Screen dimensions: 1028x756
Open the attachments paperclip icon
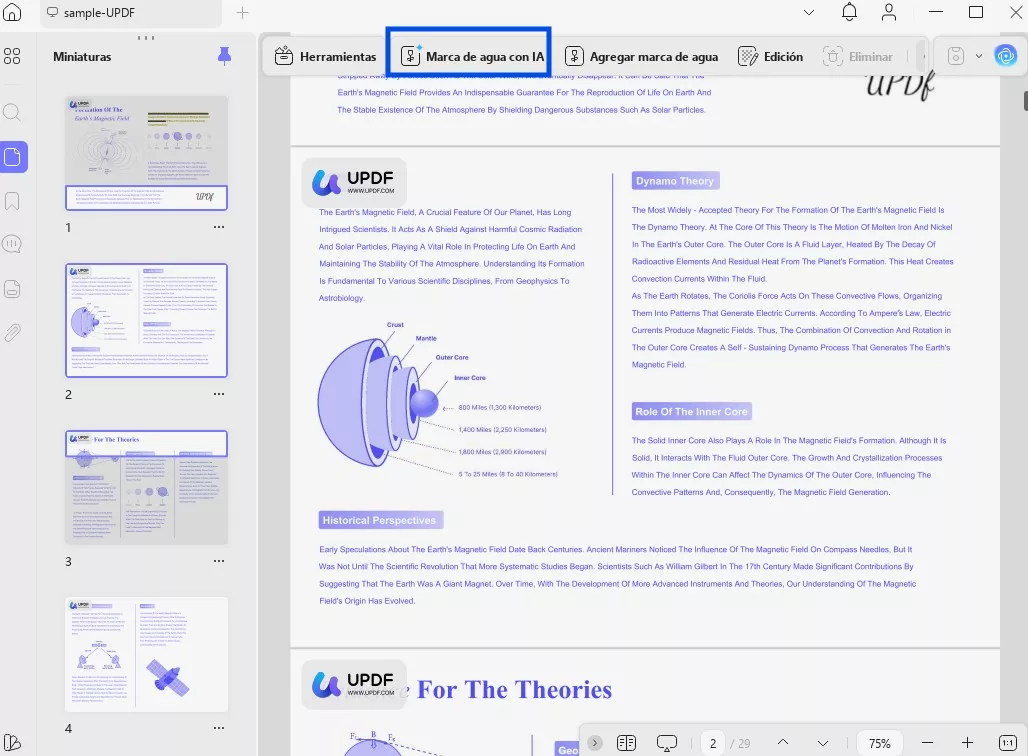12,332
